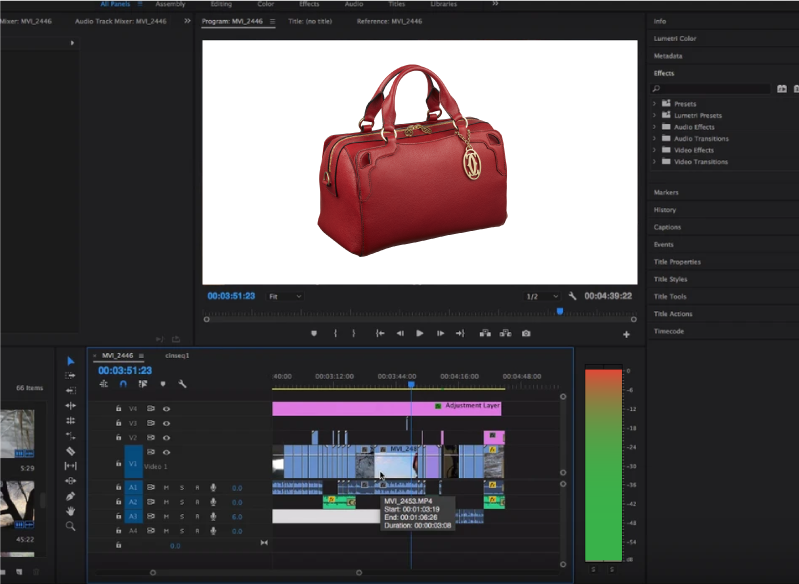This screenshot has height=584, width=799.
Task: Play the sequence in Program monitor
Action: (x=419, y=333)
